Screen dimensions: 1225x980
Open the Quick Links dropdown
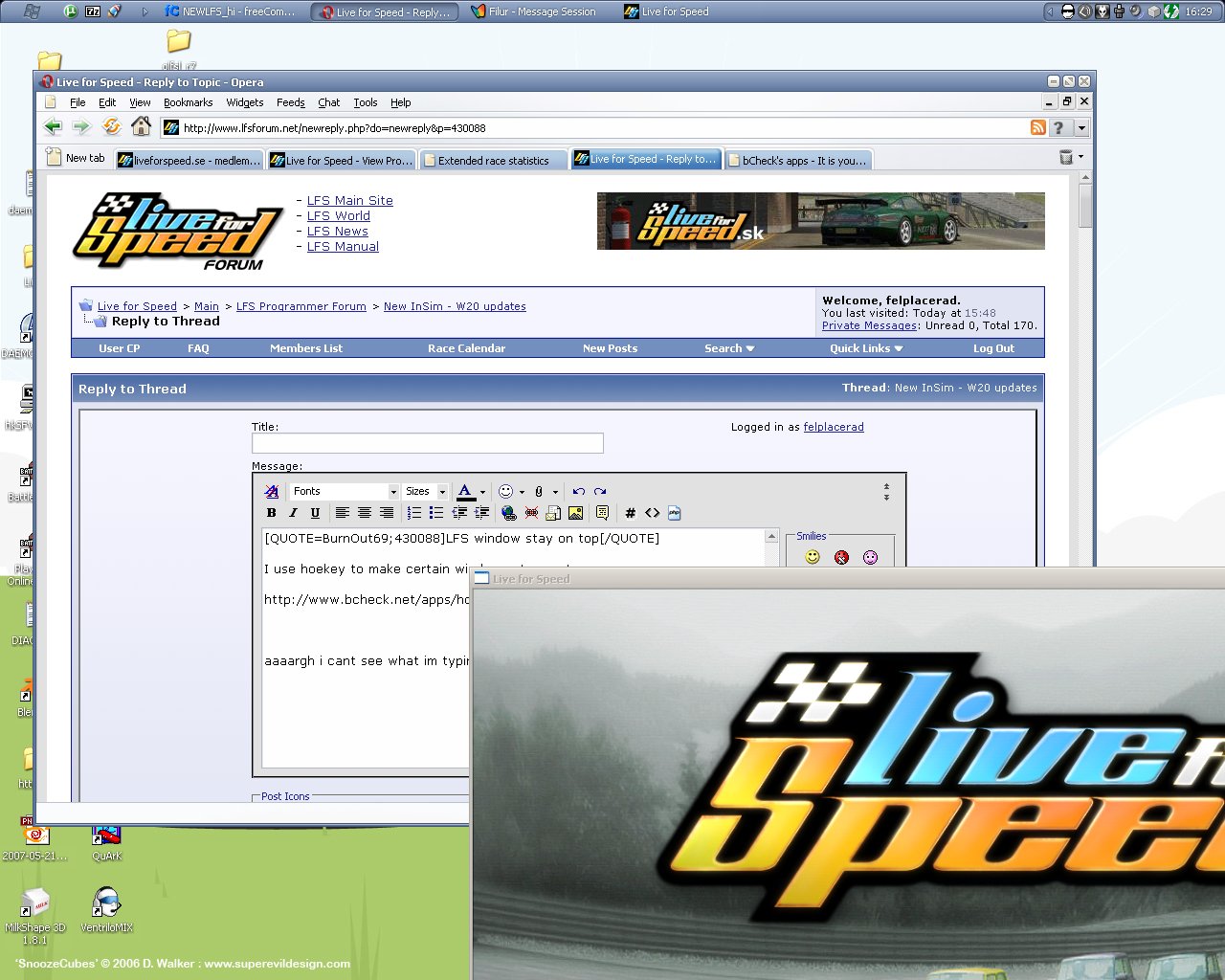click(866, 348)
